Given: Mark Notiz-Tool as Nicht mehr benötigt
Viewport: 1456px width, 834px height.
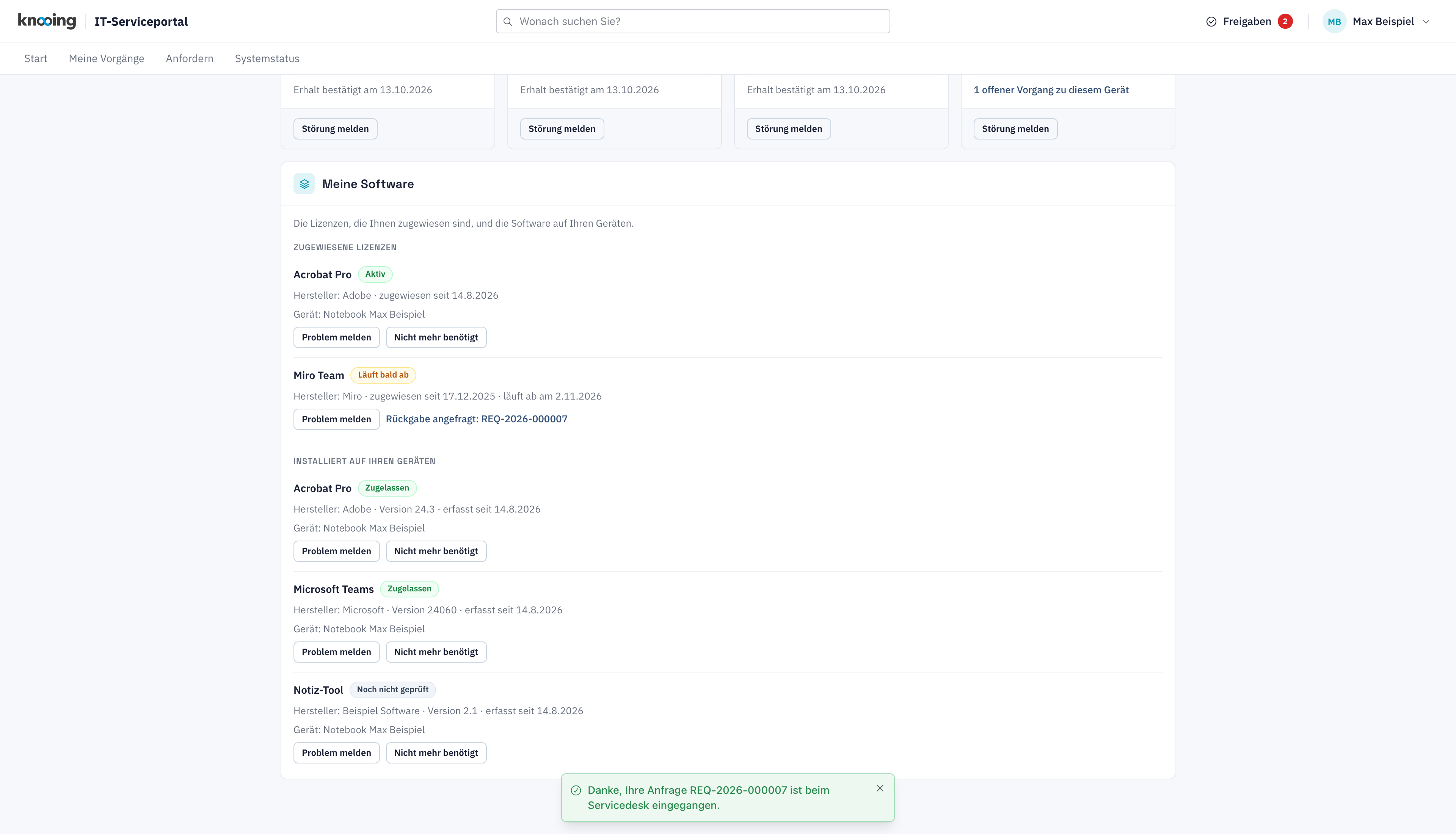Looking at the screenshot, I should [x=436, y=752].
